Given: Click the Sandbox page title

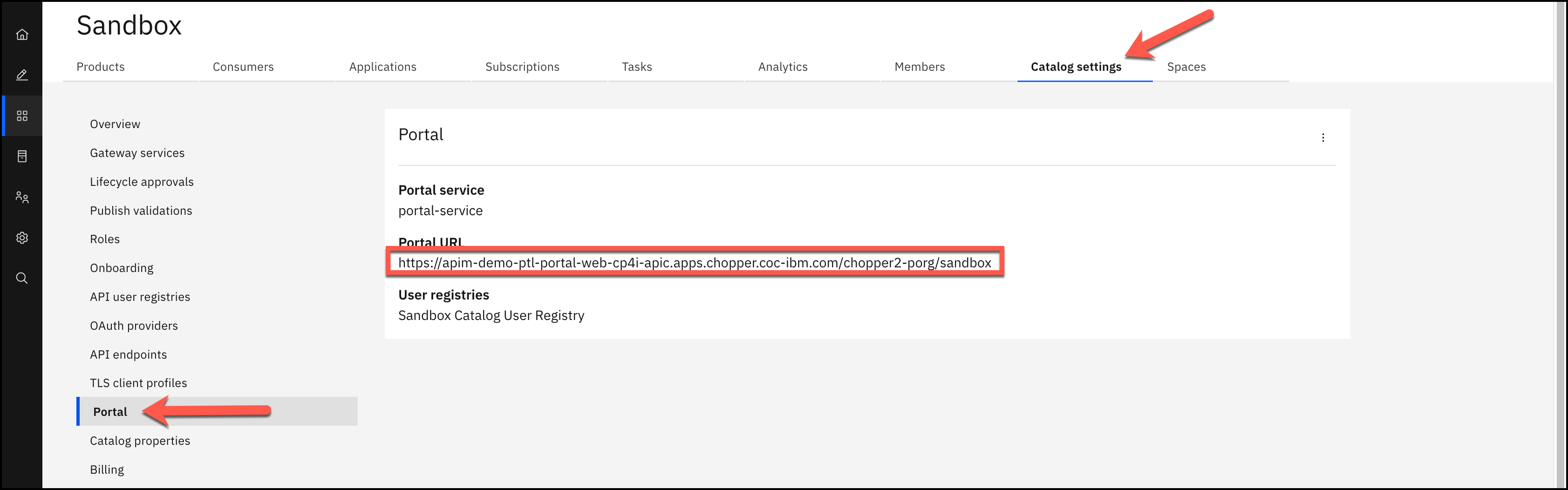Looking at the screenshot, I should (x=129, y=26).
